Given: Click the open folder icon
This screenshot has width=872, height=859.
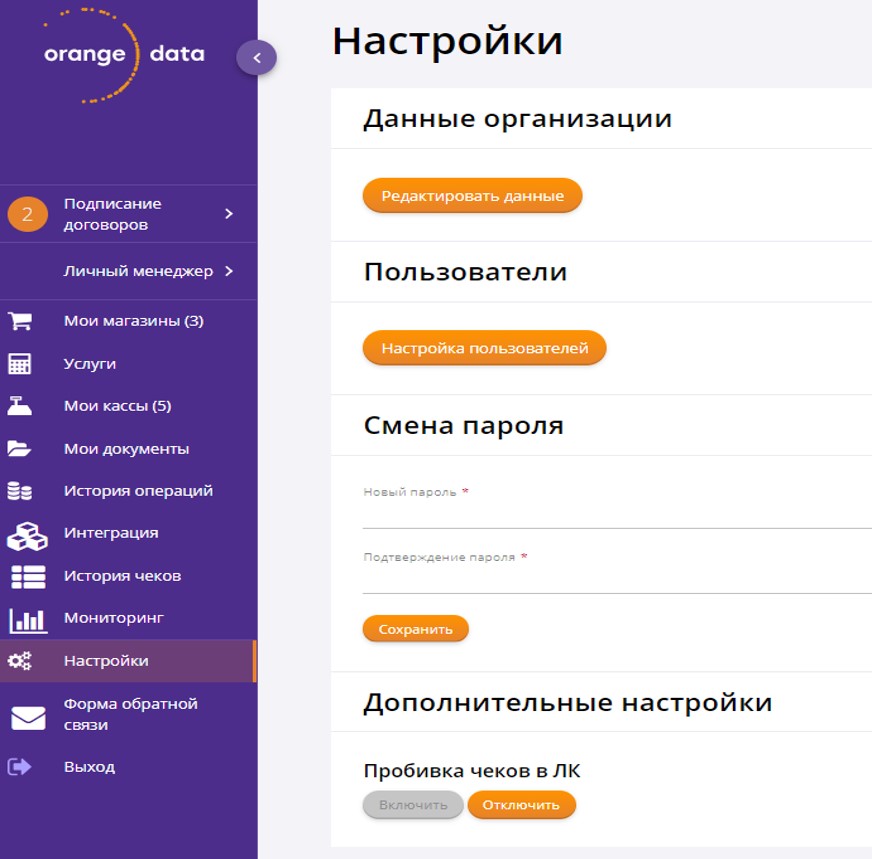Looking at the screenshot, I should tap(19, 448).
